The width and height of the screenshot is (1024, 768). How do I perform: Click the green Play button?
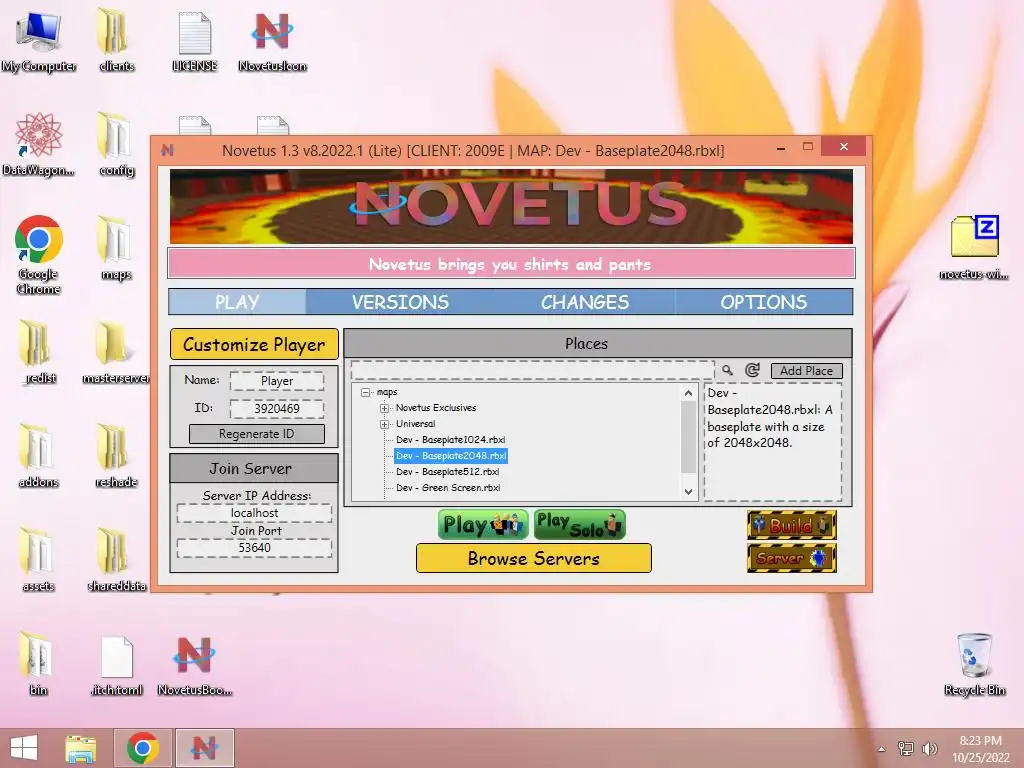(483, 525)
